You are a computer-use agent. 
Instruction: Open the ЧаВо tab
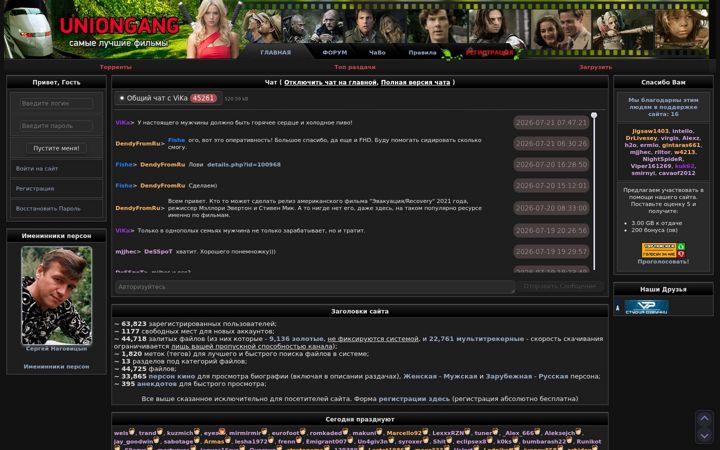pos(377,52)
